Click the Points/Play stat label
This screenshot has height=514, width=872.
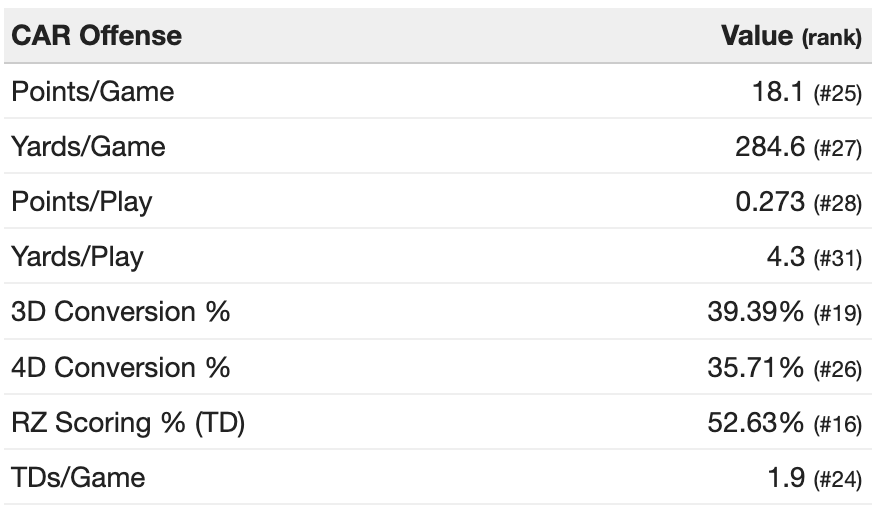(x=82, y=202)
